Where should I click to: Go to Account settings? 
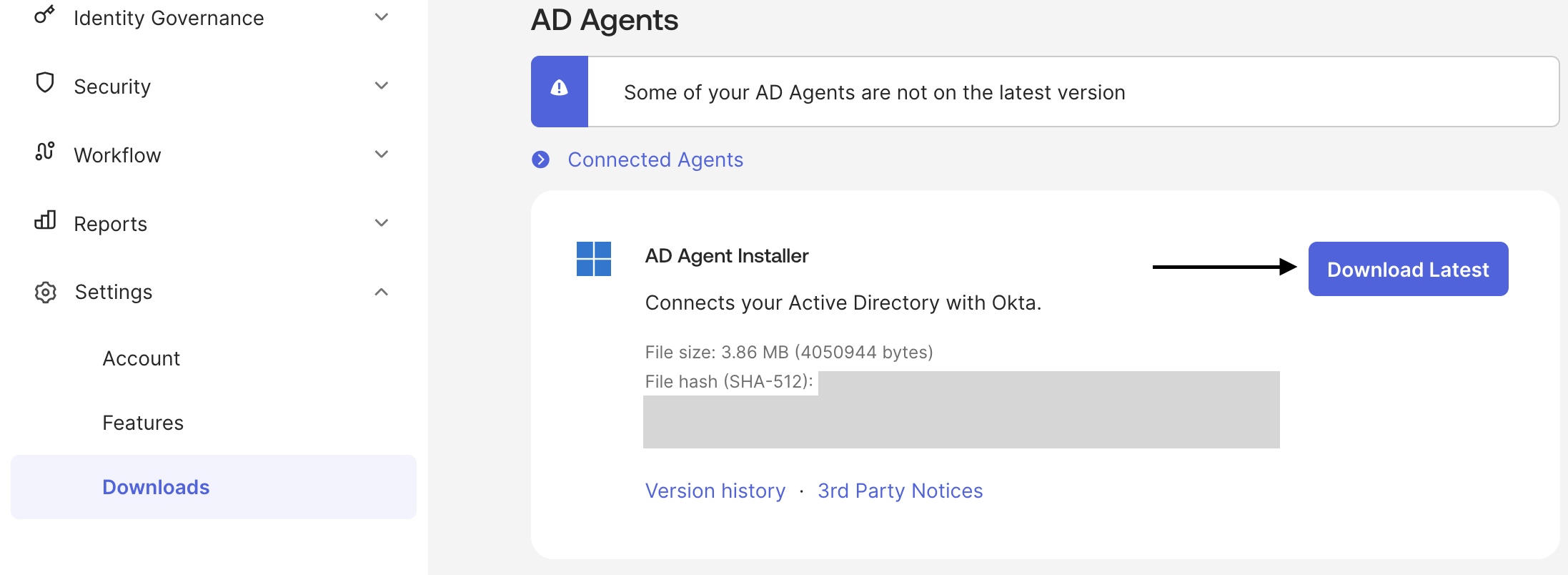142,358
